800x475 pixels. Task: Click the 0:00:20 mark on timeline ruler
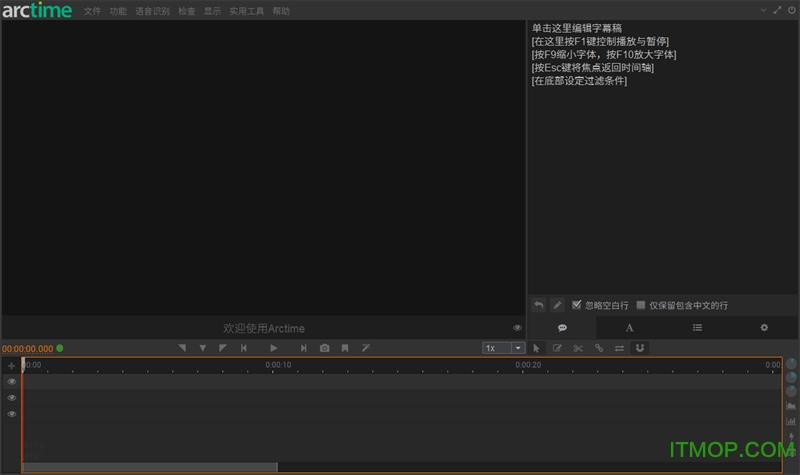(528, 365)
